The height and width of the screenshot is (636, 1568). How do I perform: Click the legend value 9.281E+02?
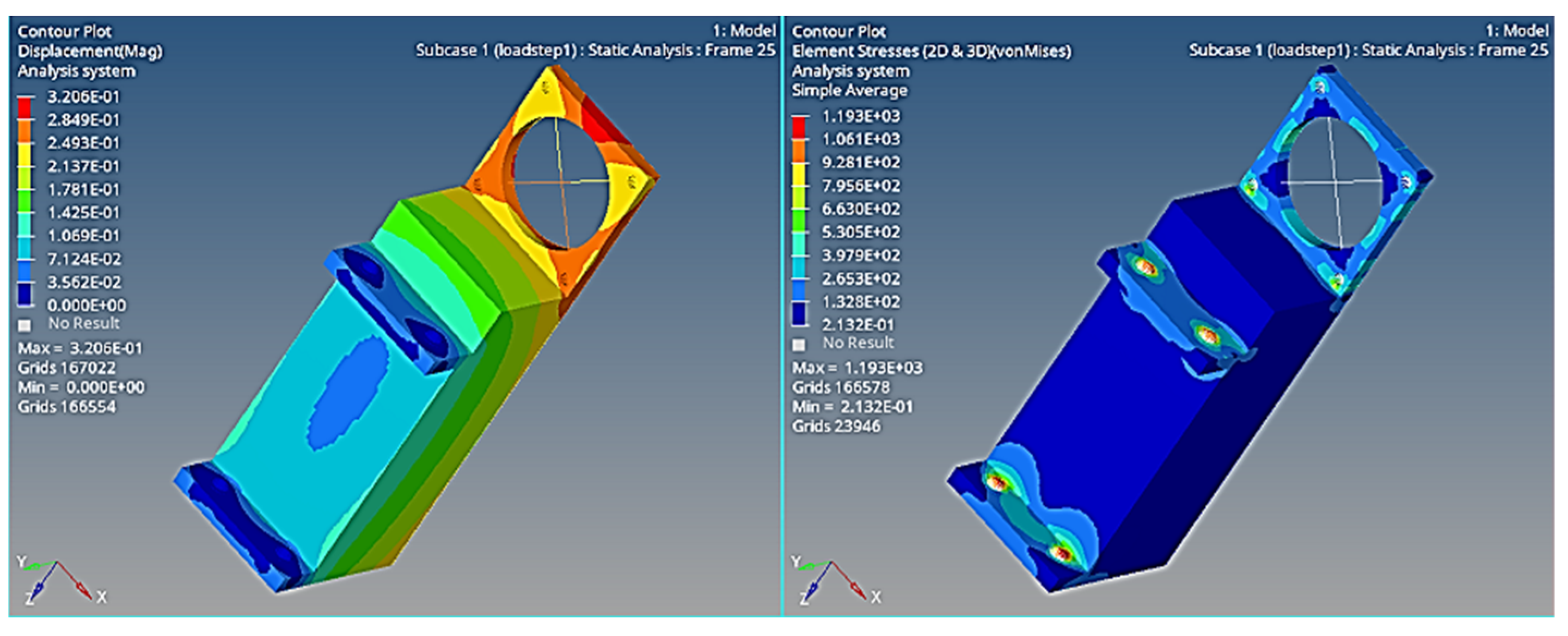861,162
